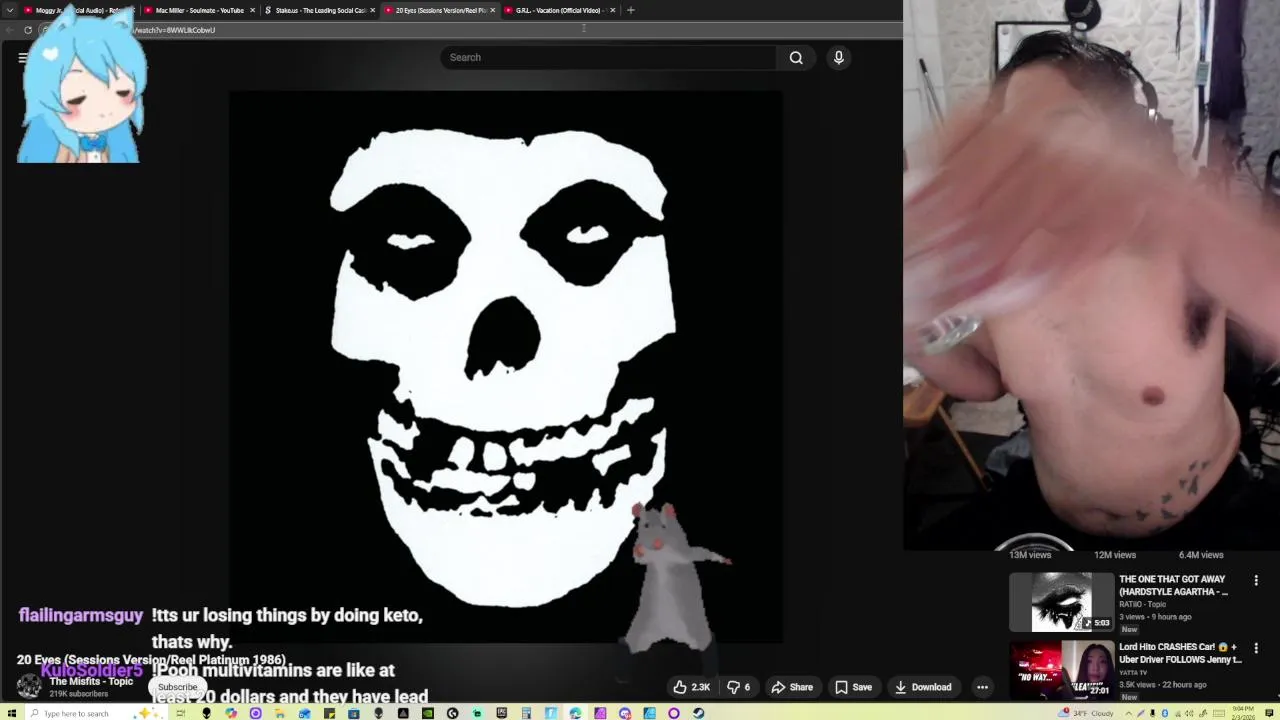Viewport: 1280px width, 720px height.
Task: Close the 20 Eyes tab
Action: pyautogui.click(x=492, y=10)
